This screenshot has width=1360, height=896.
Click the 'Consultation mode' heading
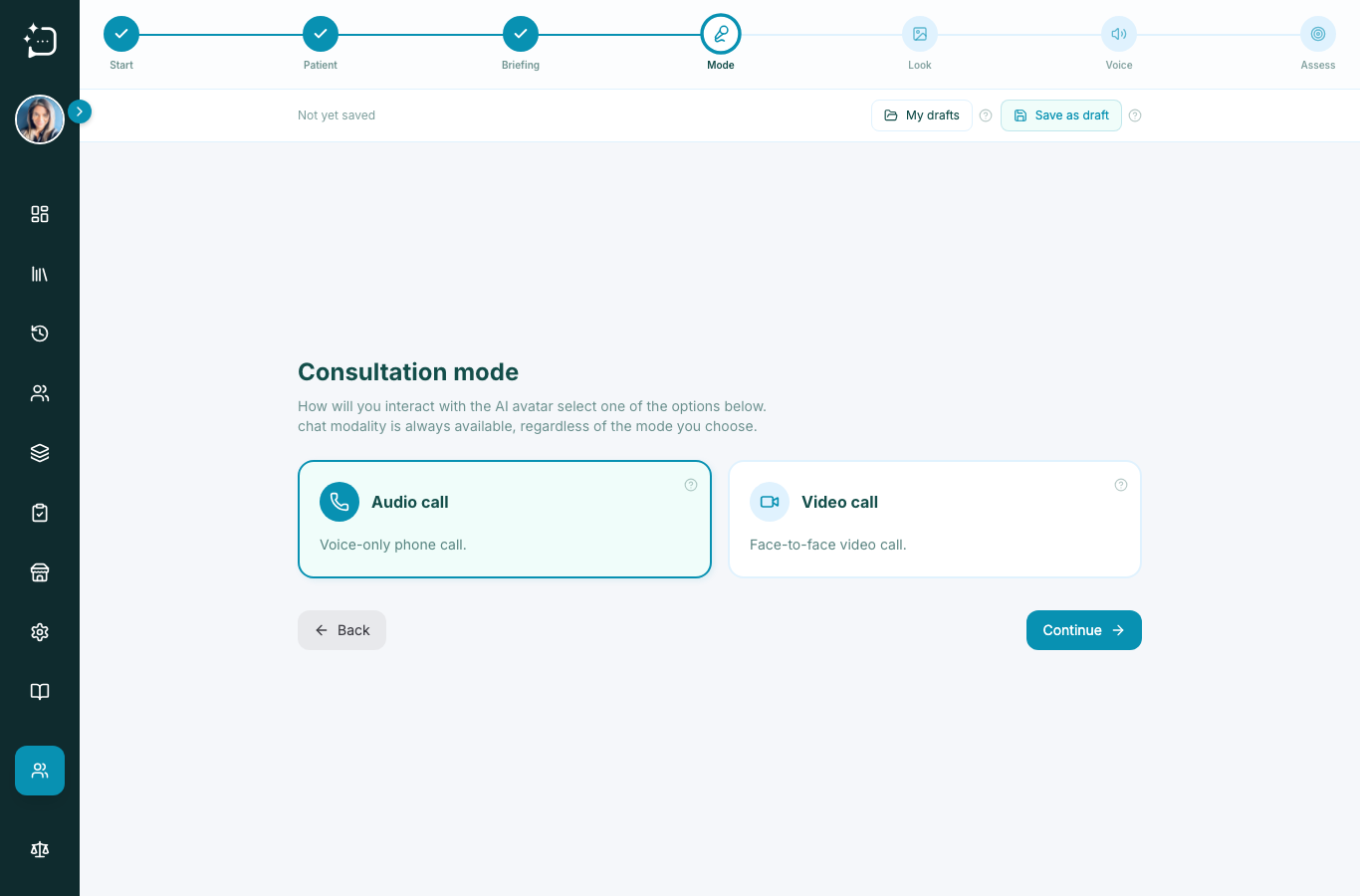click(408, 372)
